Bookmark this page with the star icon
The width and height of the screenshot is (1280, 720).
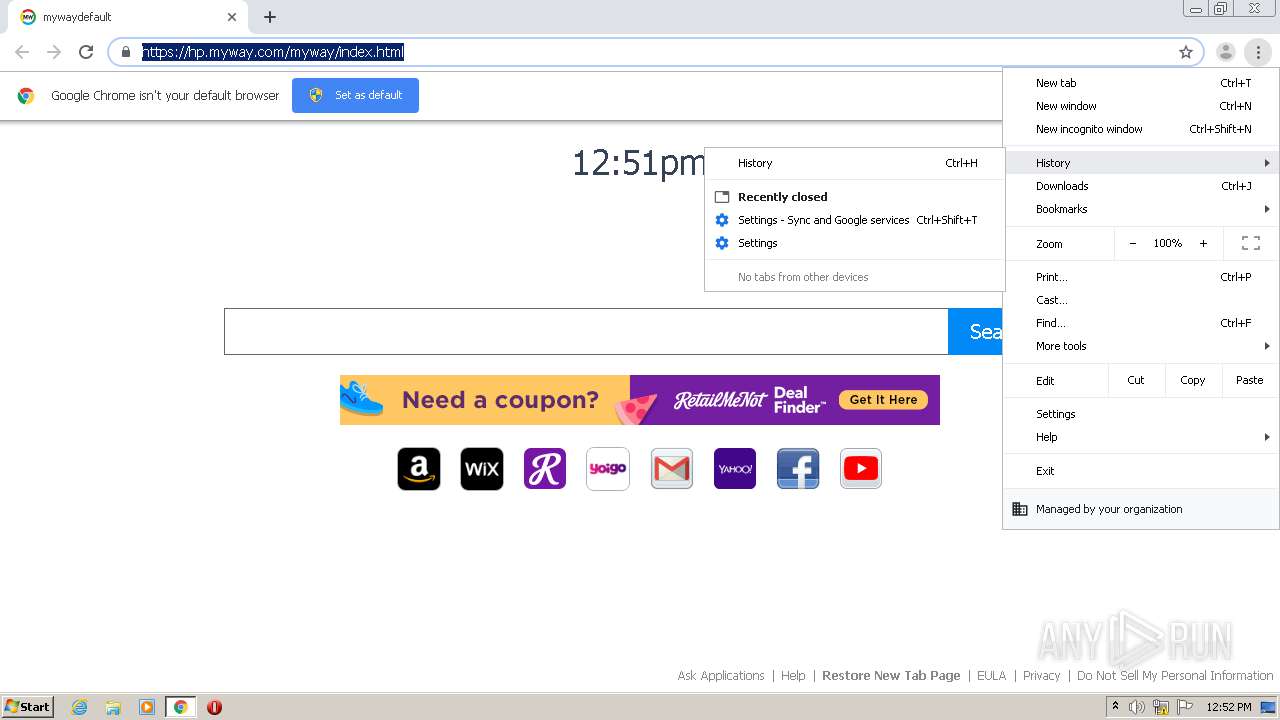click(x=1186, y=52)
